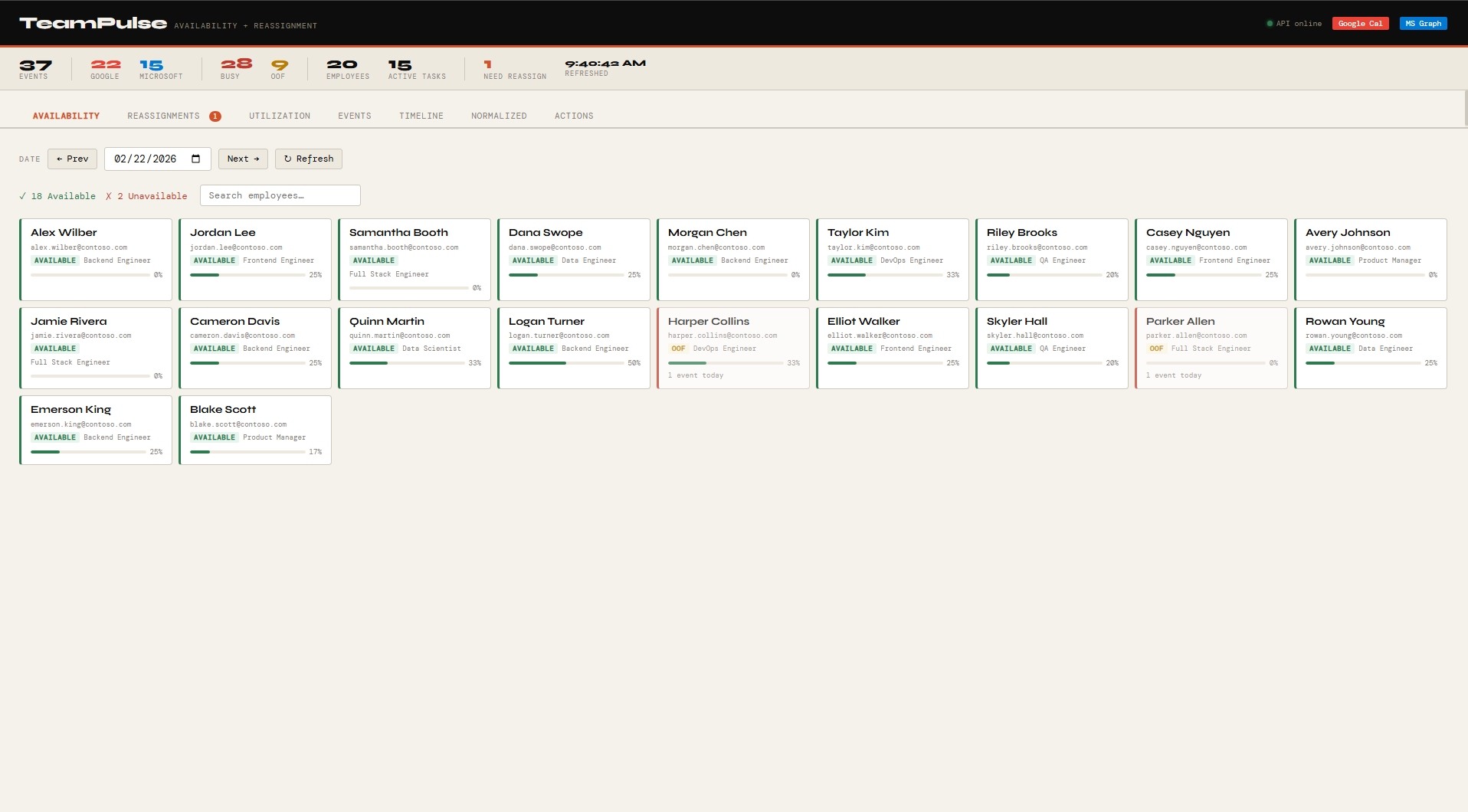The image size is (1468, 812).
Task: Advance to next date with Next button
Action: [x=243, y=159]
